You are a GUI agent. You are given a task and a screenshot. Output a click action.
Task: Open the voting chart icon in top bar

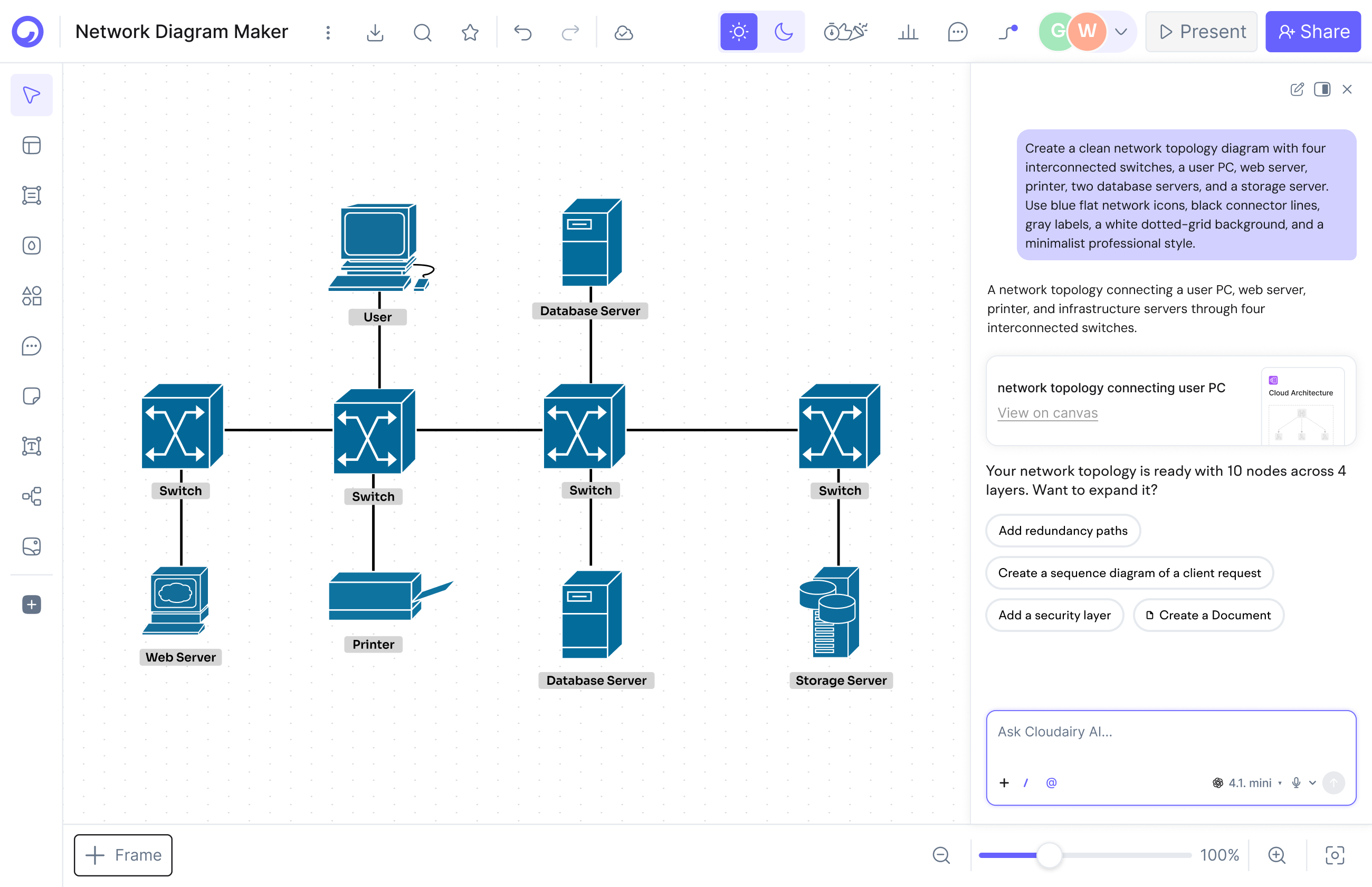click(908, 32)
